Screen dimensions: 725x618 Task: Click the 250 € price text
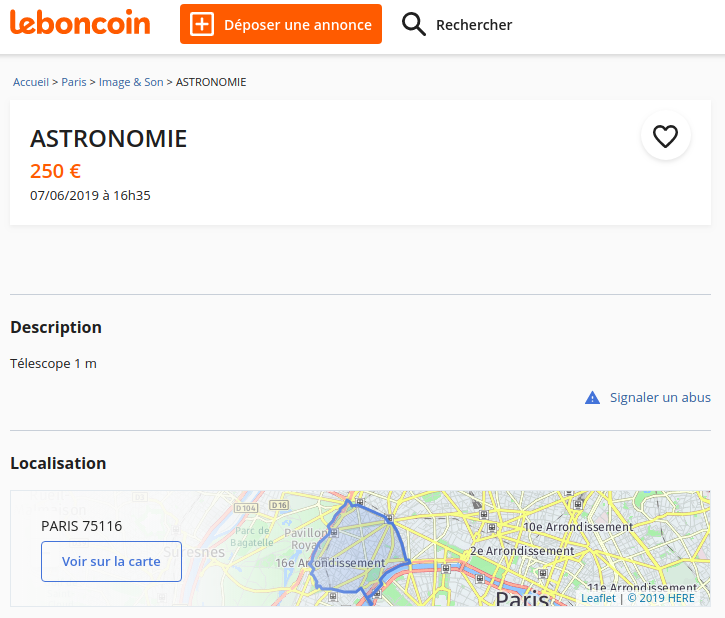pyautogui.click(x=55, y=171)
